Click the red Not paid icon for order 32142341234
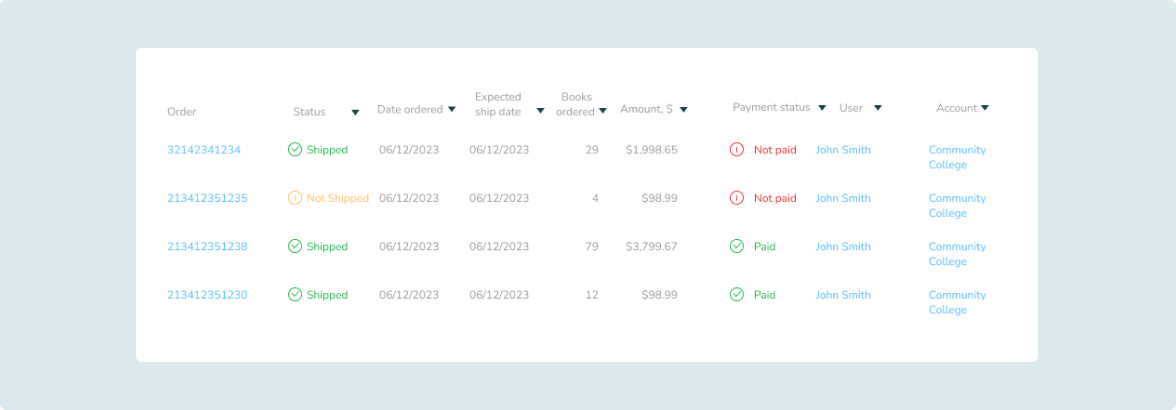1176x410 pixels. tap(736, 149)
